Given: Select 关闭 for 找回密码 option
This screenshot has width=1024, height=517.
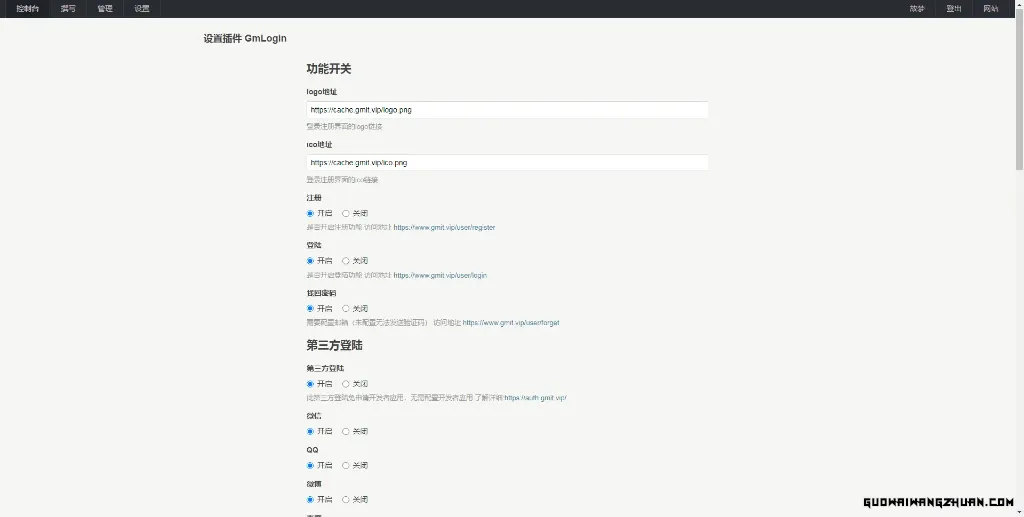Looking at the screenshot, I should (x=346, y=309).
